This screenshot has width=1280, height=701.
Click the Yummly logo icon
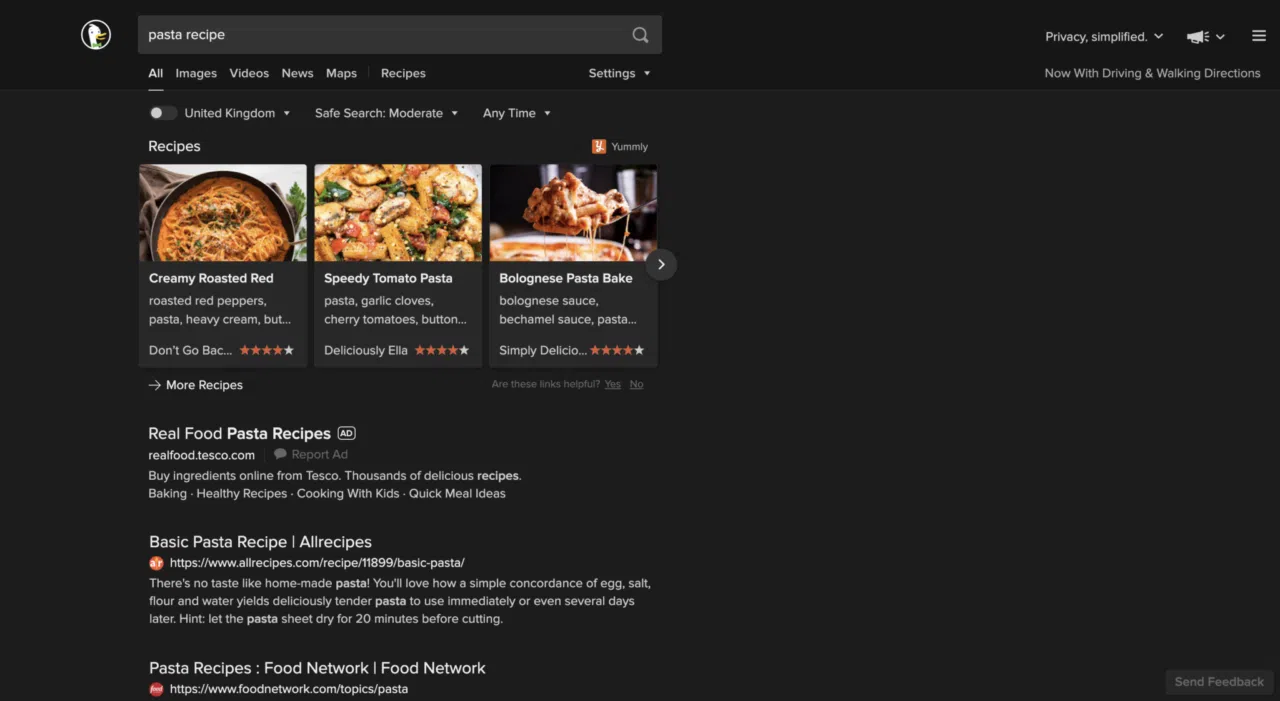599,147
